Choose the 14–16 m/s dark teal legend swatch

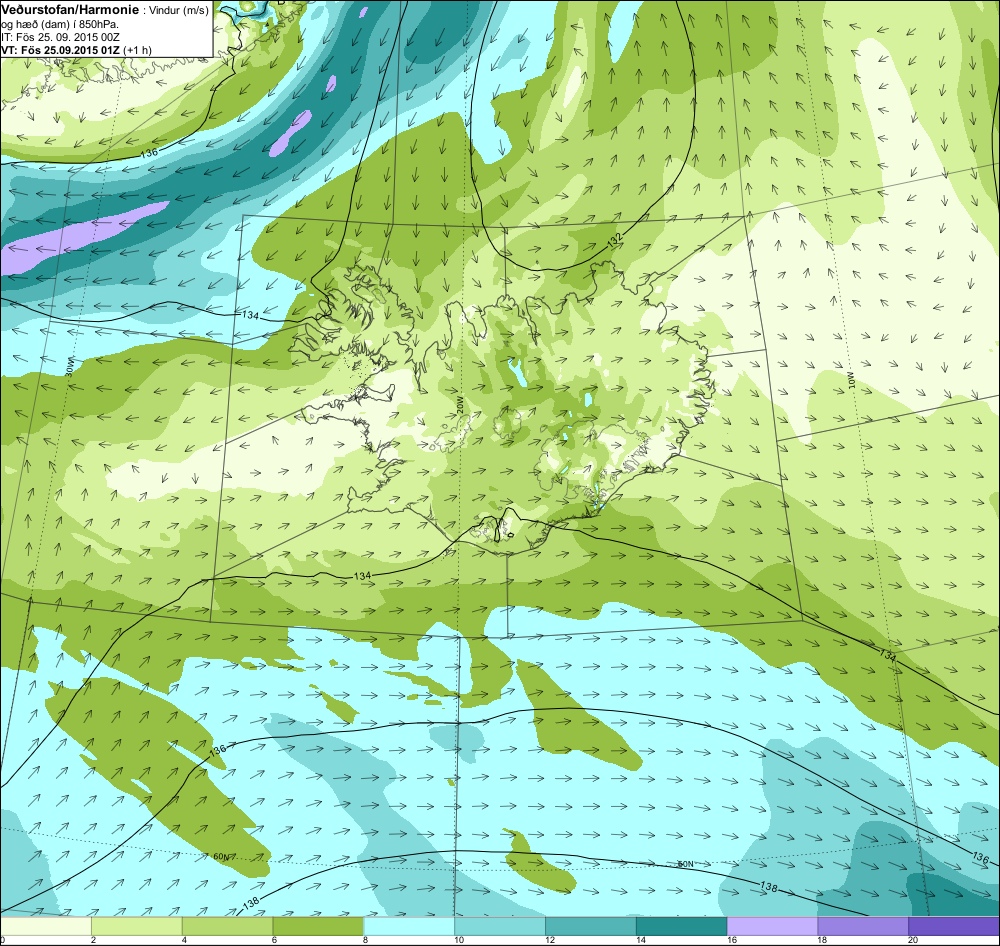(x=682, y=926)
